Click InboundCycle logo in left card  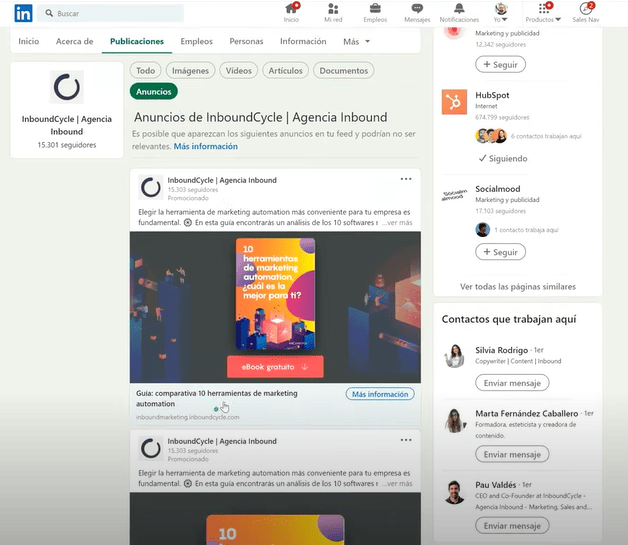pos(66,87)
